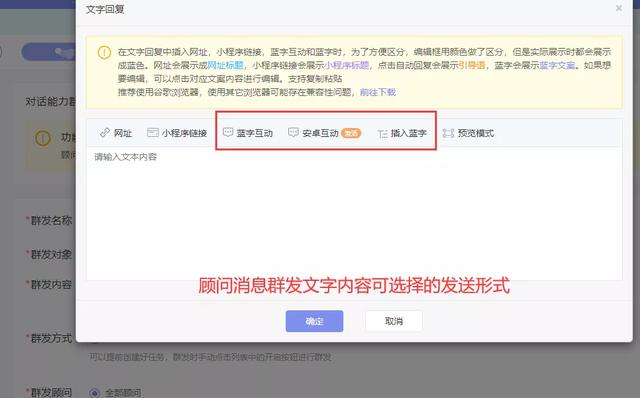Click 群发方式 label in background form
This screenshot has width=640, height=398.
51,338
